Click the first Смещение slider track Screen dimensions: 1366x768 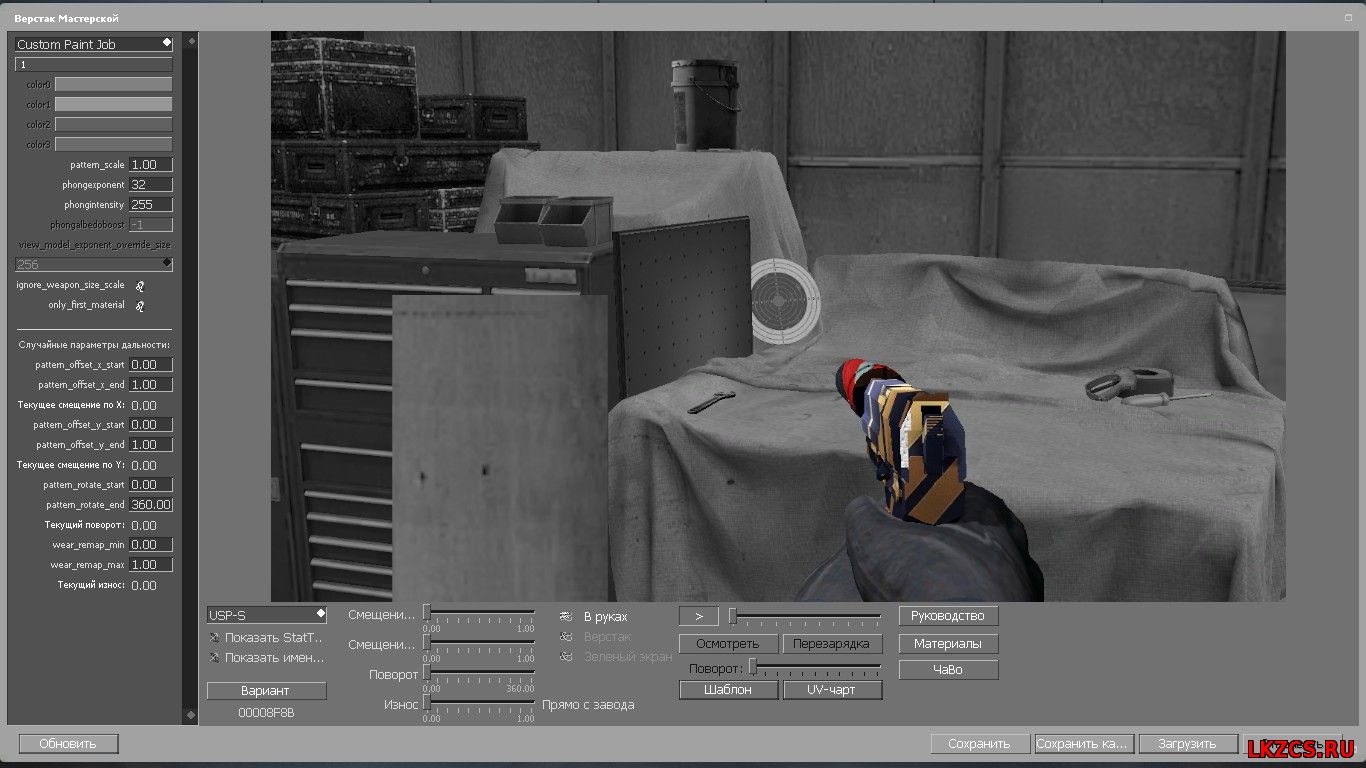click(x=479, y=613)
